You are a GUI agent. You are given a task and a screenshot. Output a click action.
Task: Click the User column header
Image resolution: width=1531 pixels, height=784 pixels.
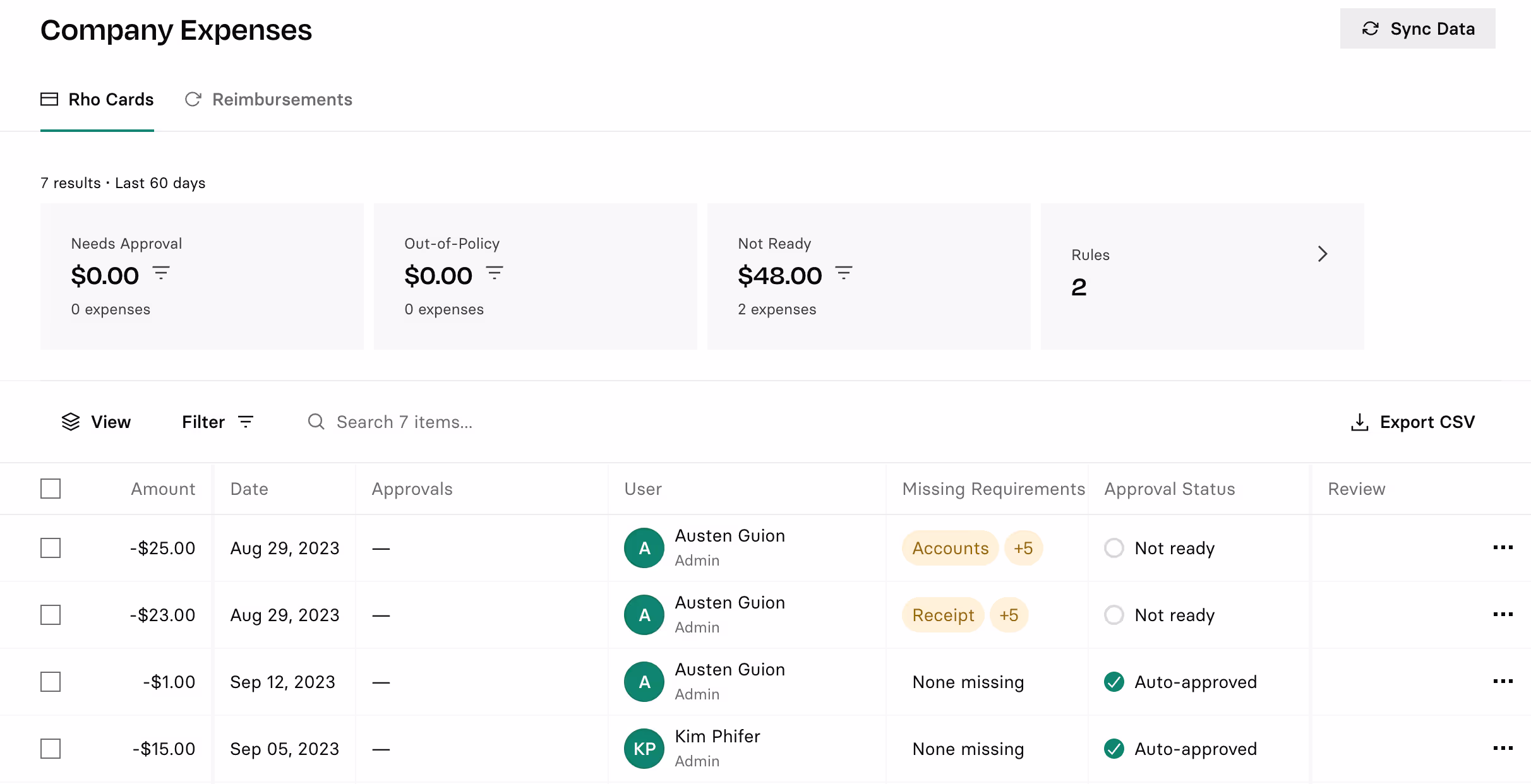pos(643,489)
